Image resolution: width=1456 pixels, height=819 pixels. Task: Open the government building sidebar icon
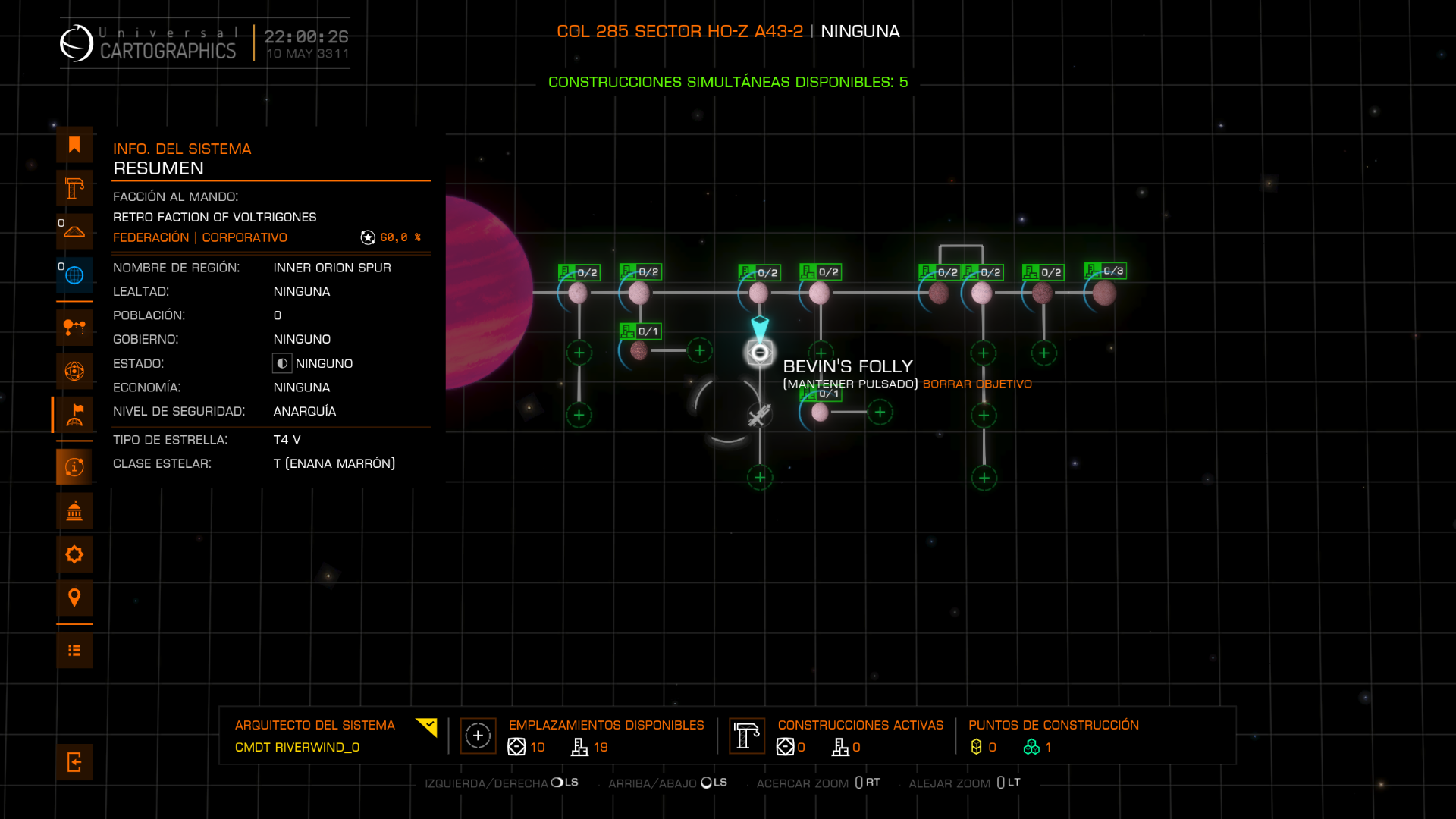pyautogui.click(x=74, y=511)
